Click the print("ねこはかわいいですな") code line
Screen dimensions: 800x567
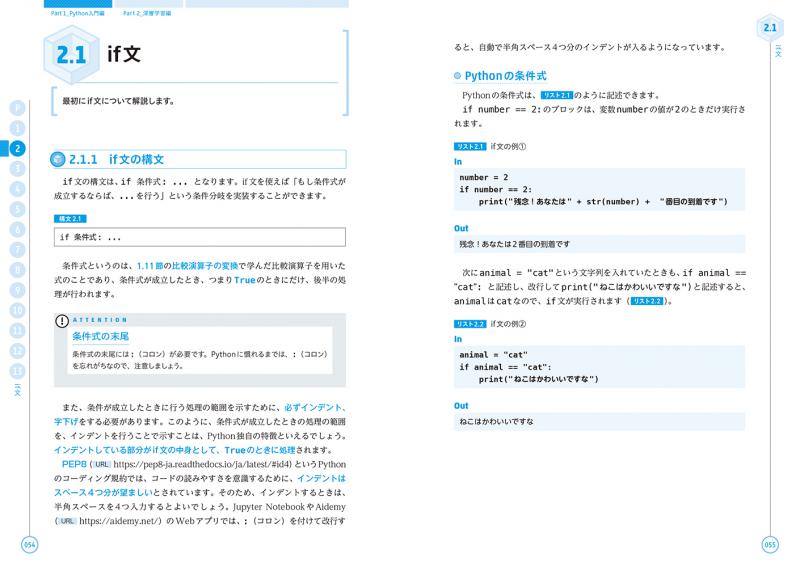pyautogui.click(x=538, y=379)
